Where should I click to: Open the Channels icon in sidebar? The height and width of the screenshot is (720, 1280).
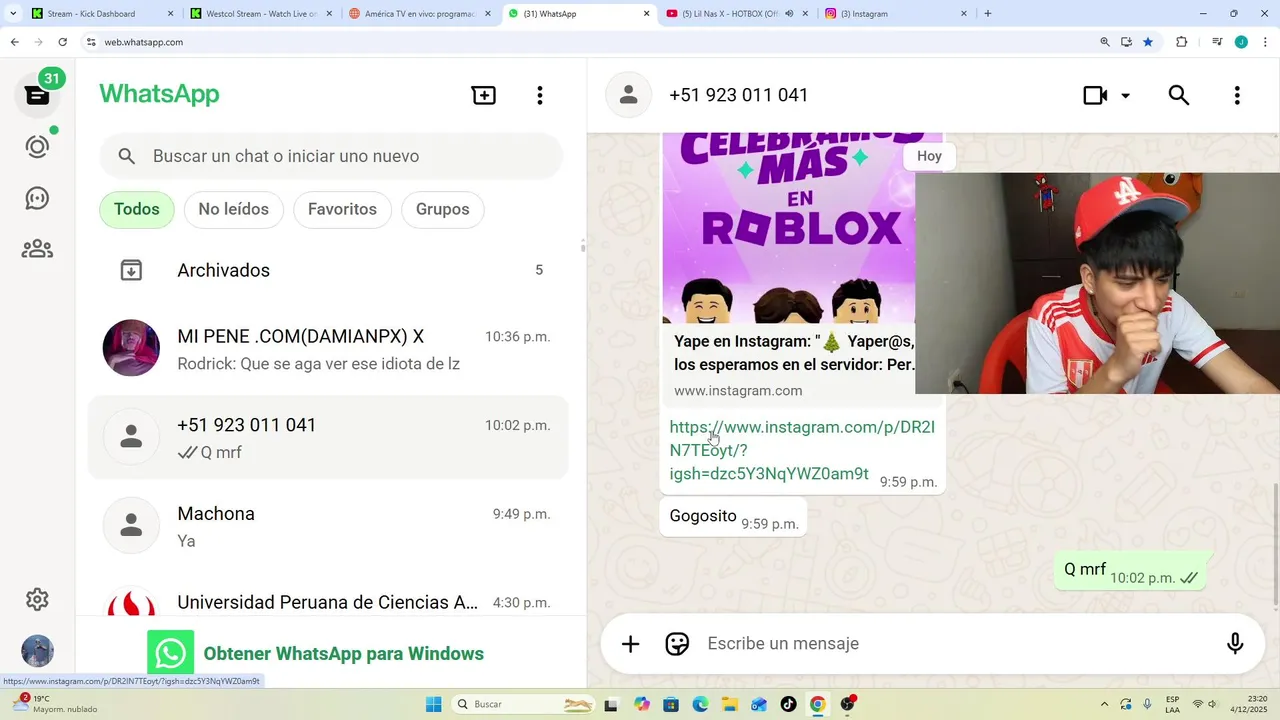[37, 198]
